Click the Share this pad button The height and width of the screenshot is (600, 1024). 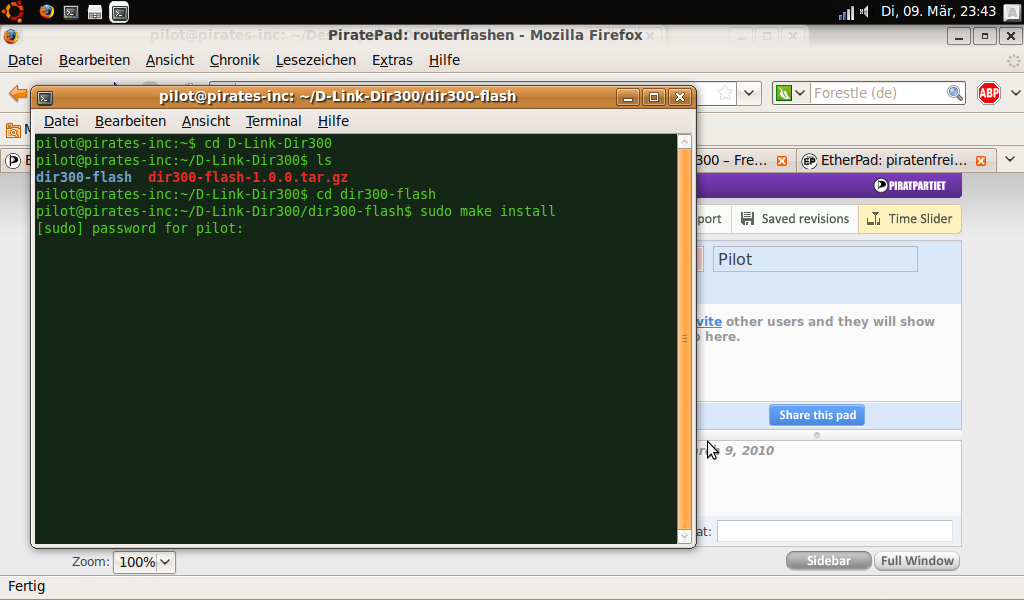[x=816, y=415]
